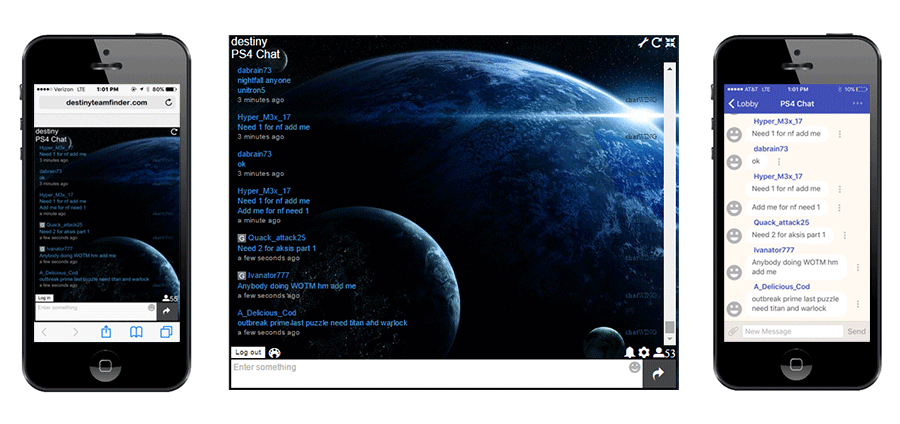Image resolution: width=900 pixels, height=424 pixels.
Task: Refresh the desktop chat with reload icon
Action: pyautogui.click(x=657, y=42)
